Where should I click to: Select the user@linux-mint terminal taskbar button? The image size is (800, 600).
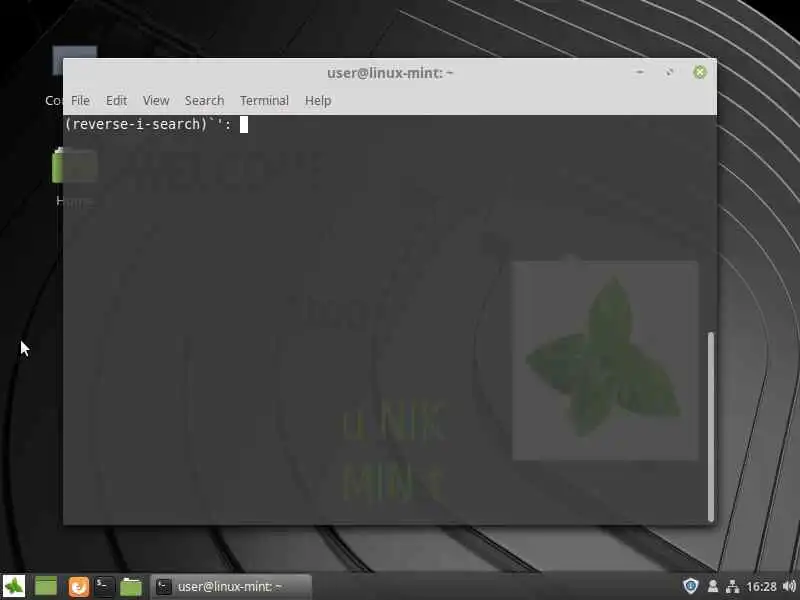[x=231, y=586]
